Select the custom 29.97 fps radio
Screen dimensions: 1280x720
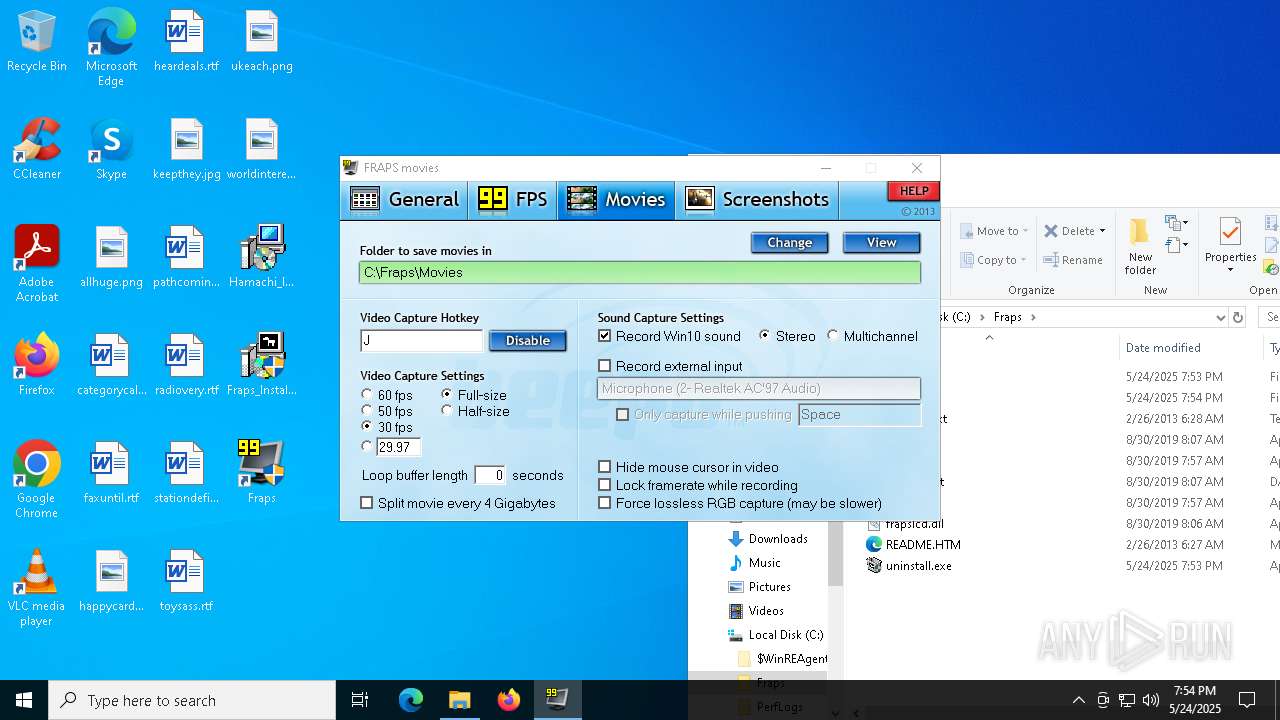tap(367, 447)
